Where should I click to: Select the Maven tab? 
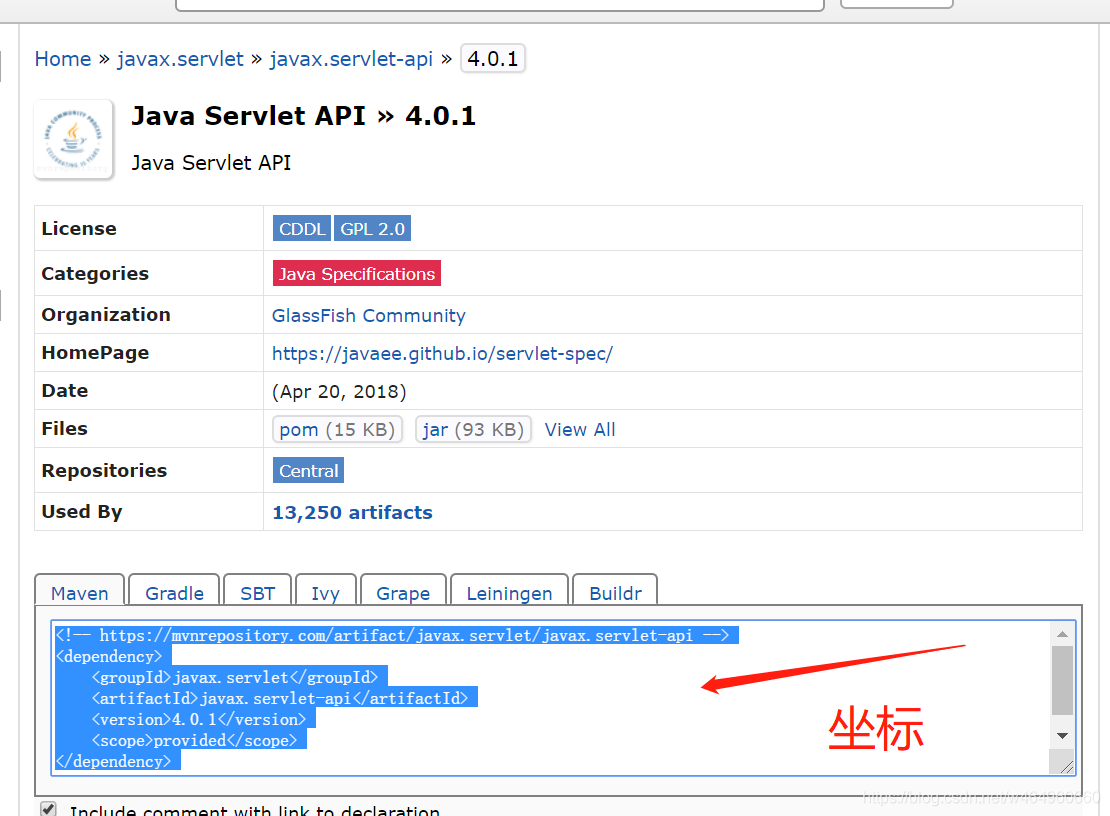(x=79, y=591)
